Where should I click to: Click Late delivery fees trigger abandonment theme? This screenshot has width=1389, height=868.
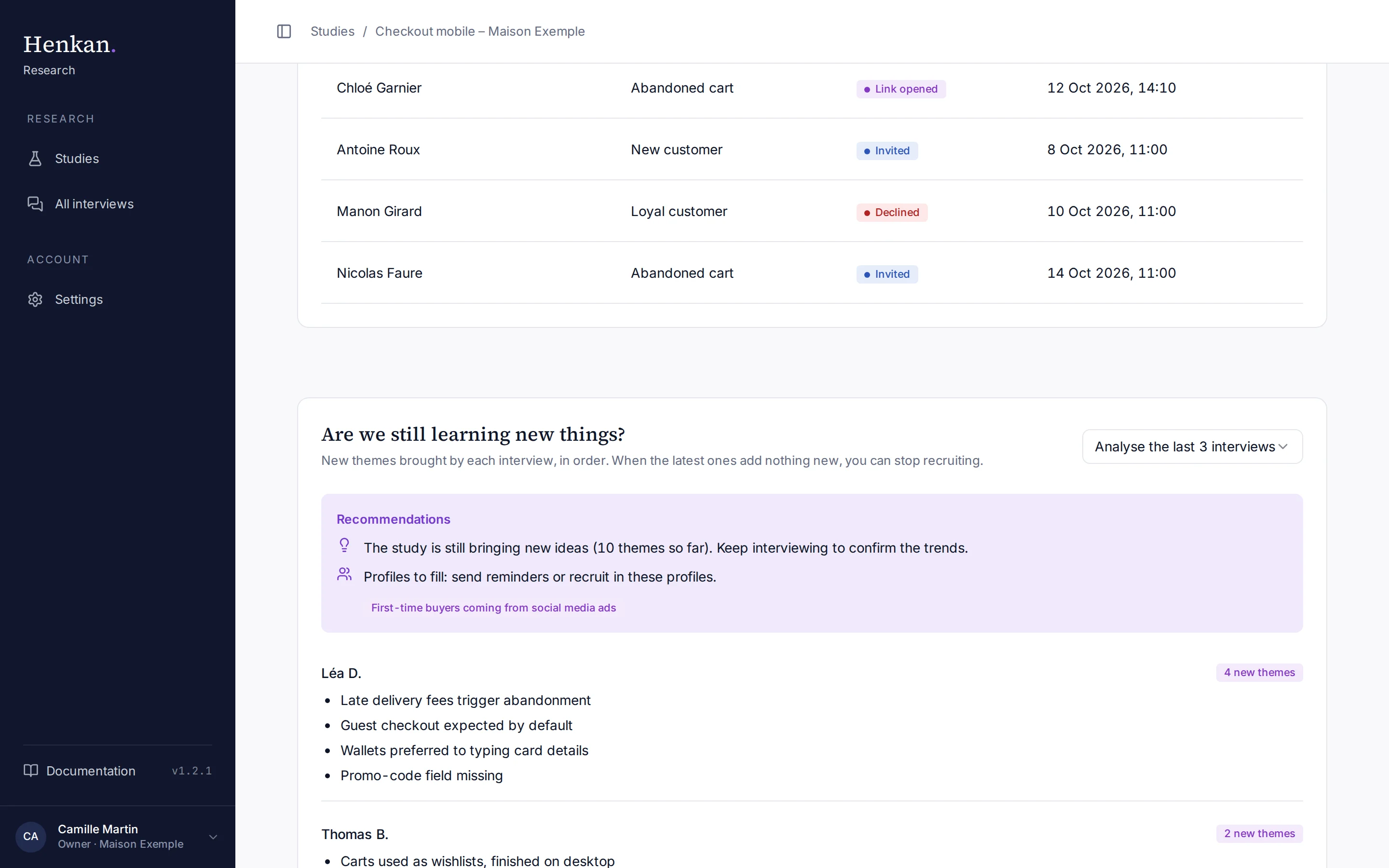point(465,700)
